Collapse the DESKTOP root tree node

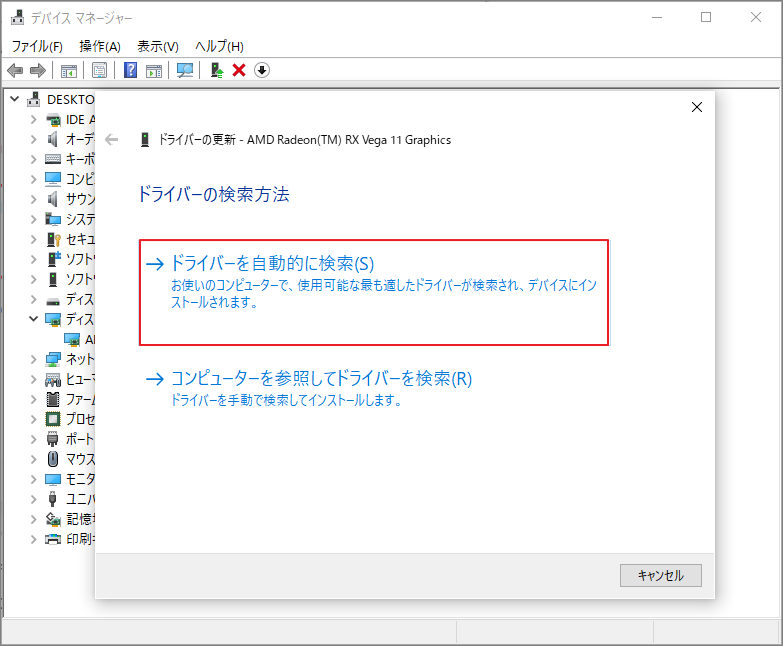point(15,99)
